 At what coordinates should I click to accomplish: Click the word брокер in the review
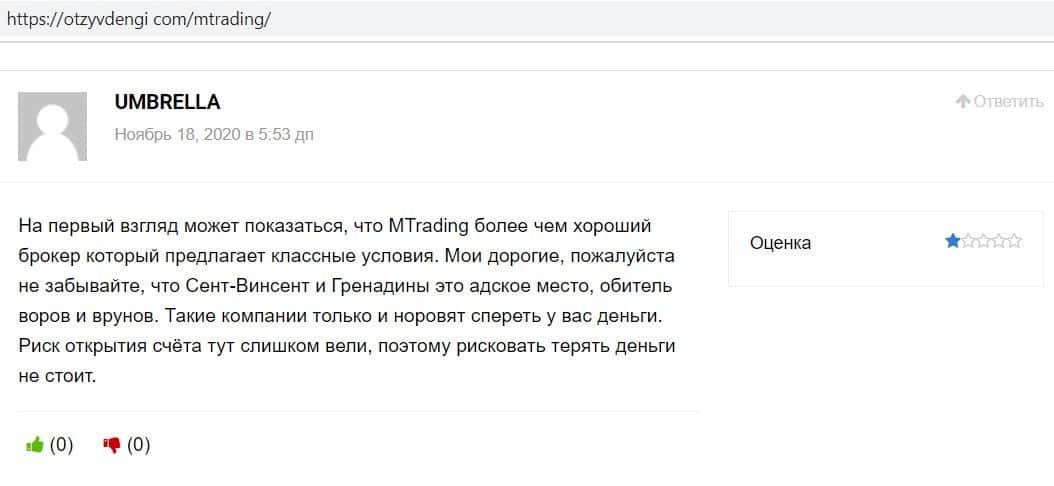[47, 256]
